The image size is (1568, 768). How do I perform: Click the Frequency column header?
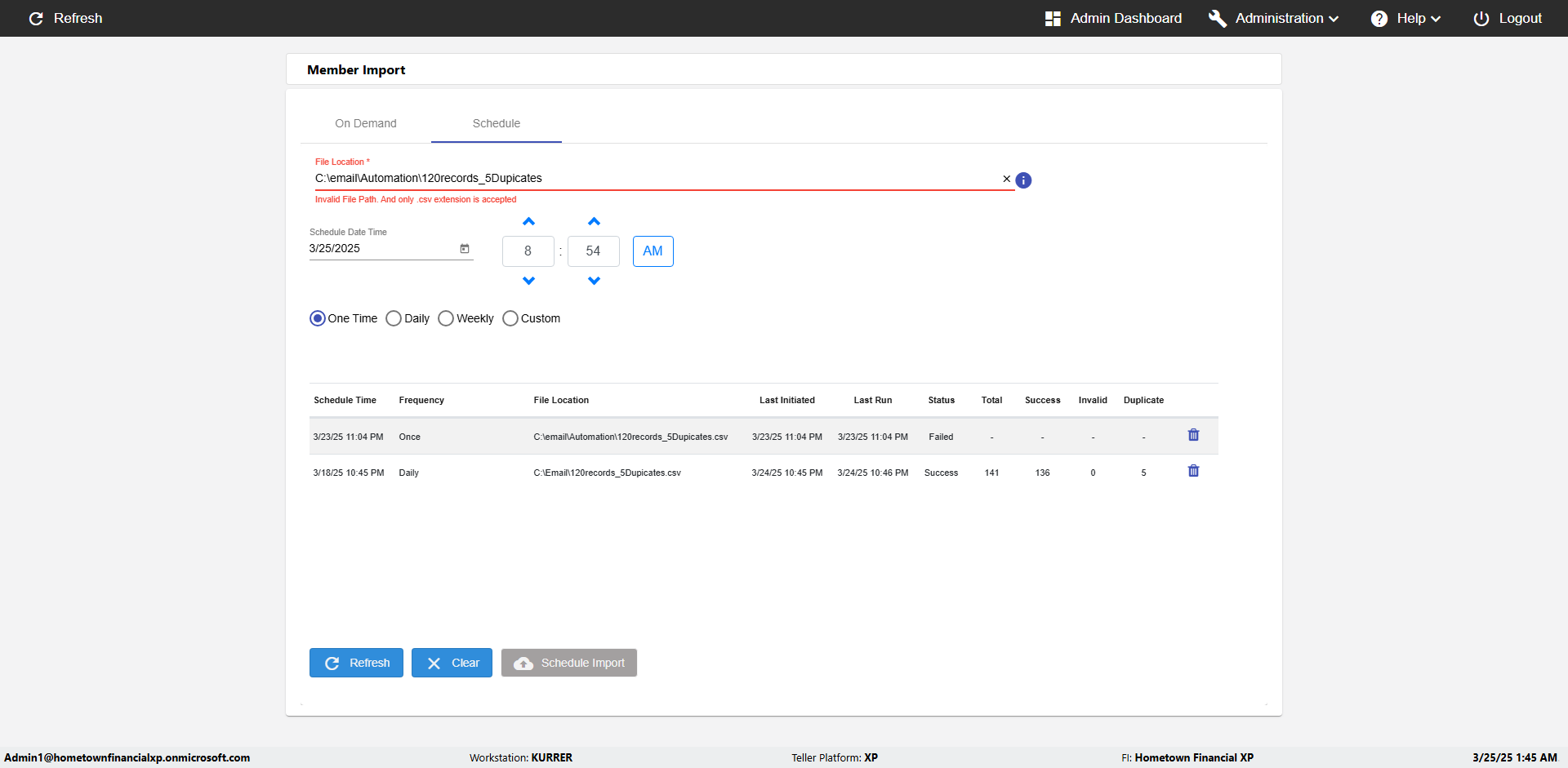click(x=421, y=400)
